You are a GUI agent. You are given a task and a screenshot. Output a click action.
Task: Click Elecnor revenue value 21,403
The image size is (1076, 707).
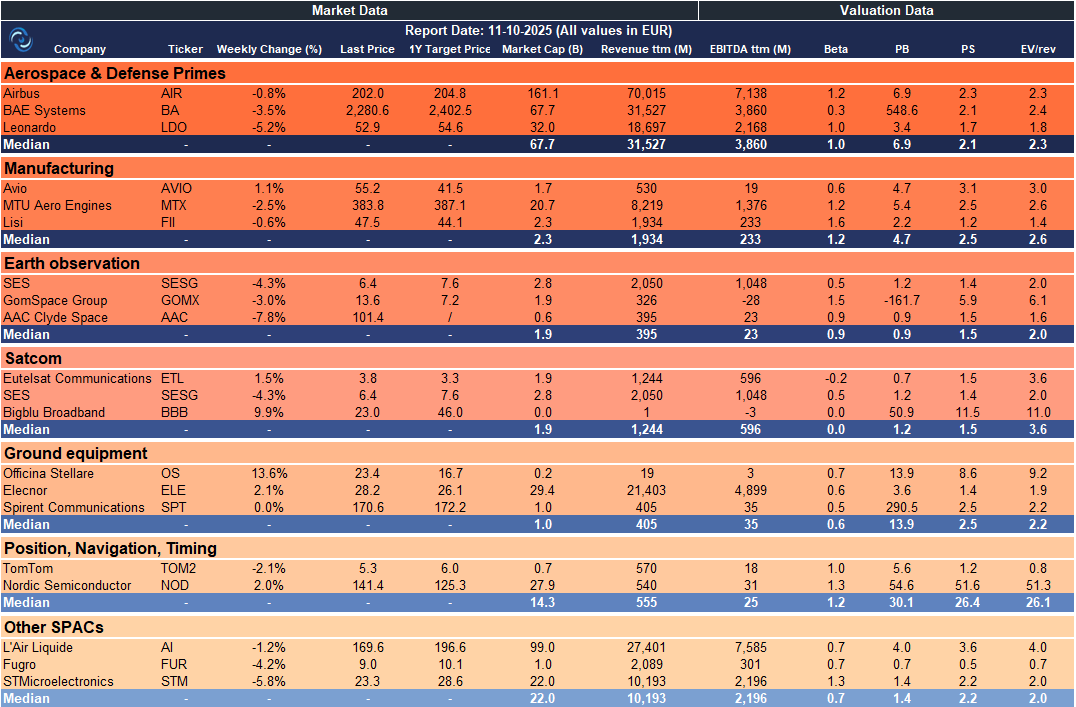(x=646, y=491)
